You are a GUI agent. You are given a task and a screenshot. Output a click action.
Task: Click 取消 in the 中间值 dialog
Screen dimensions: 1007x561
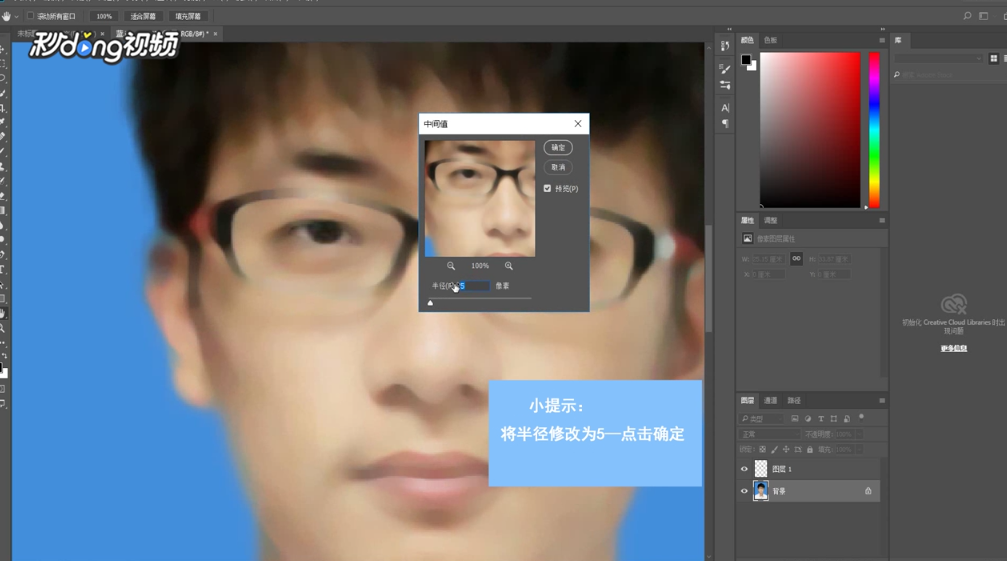tap(558, 168)
